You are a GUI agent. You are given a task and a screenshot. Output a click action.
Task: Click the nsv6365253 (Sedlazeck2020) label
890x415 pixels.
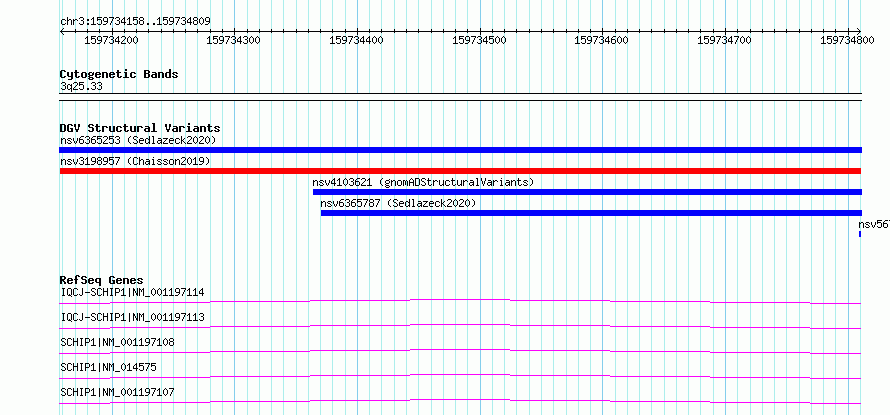[x=138, y=140]
